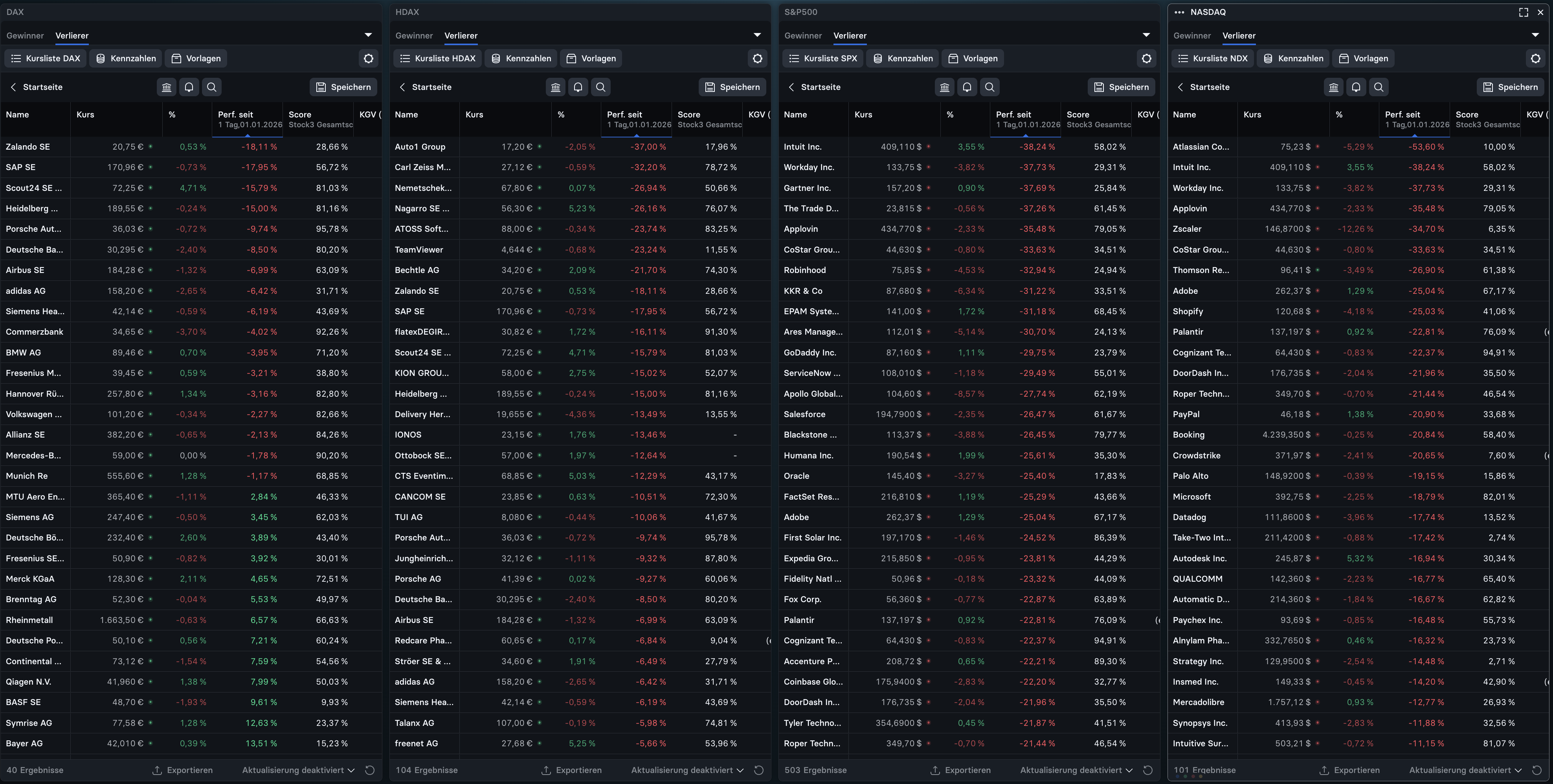This screenshot has width=1553, height=784.
Task: Click Exportieren in the HDAX panel
Action: (571, 770)
